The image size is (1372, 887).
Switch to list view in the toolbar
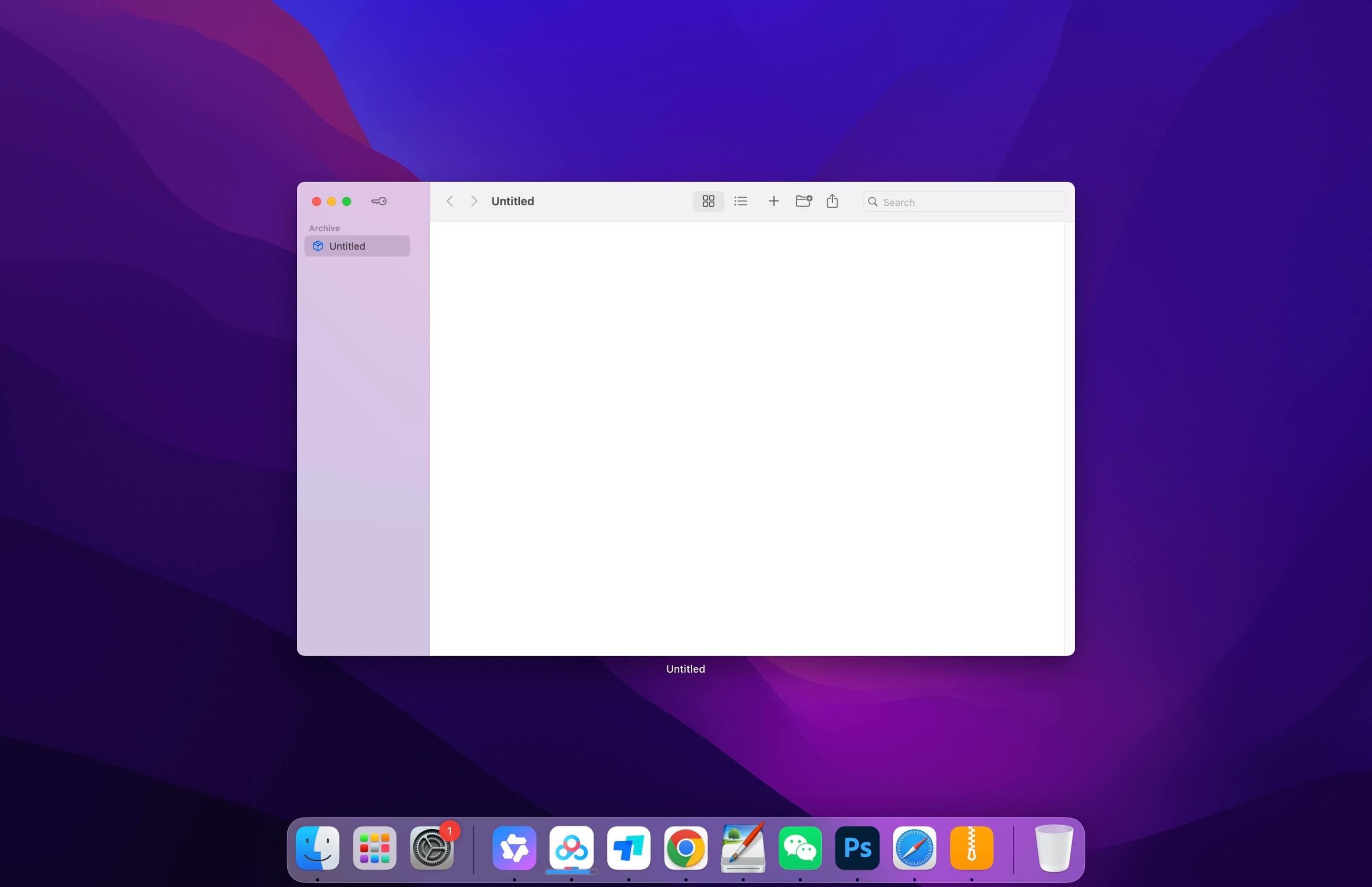point(740,201)
